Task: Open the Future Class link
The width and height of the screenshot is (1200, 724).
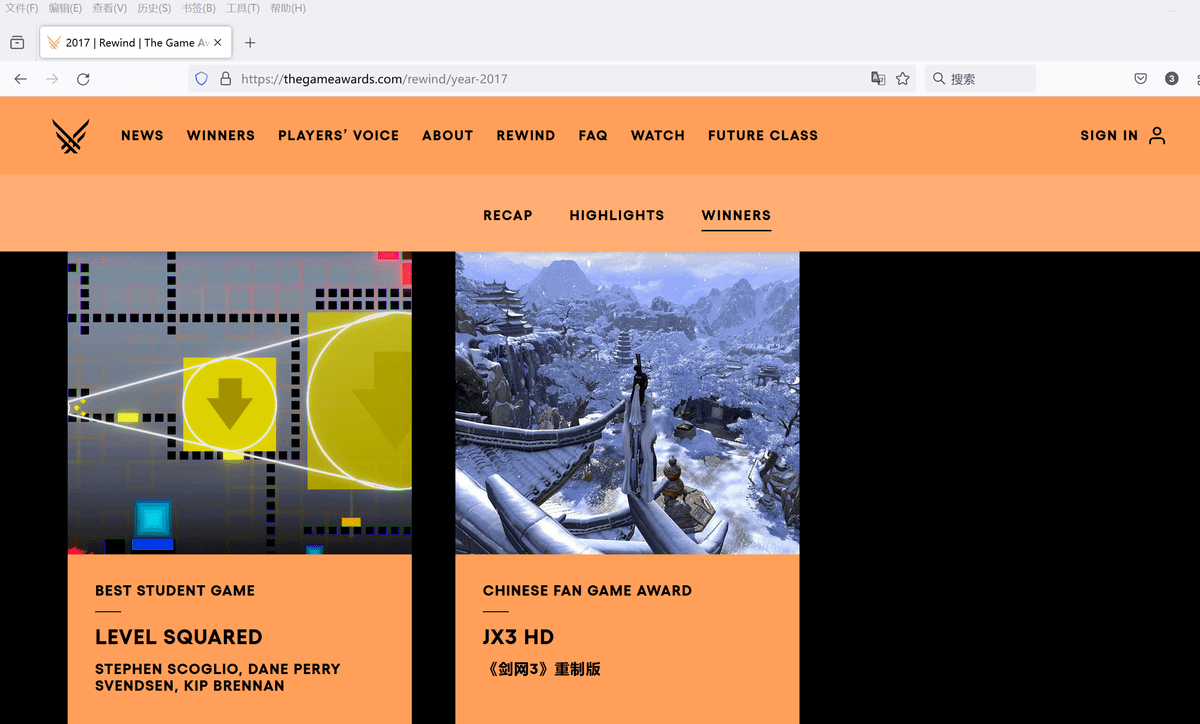Action: [x=762, y=136]
